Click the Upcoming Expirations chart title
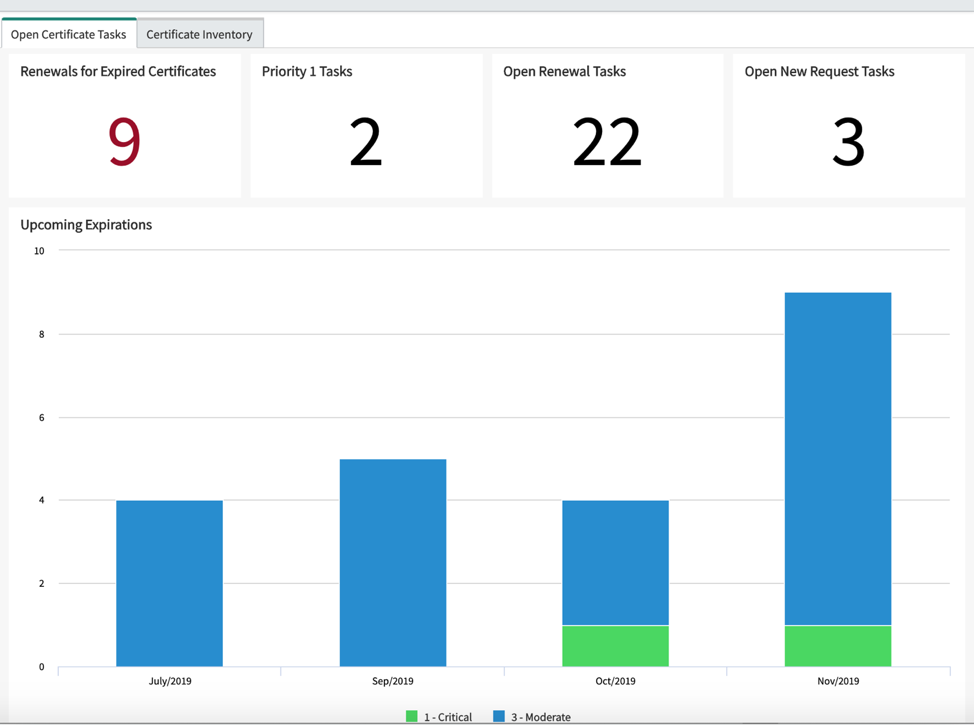The width and height of the screenshot is (974, 725). (86, 225)
